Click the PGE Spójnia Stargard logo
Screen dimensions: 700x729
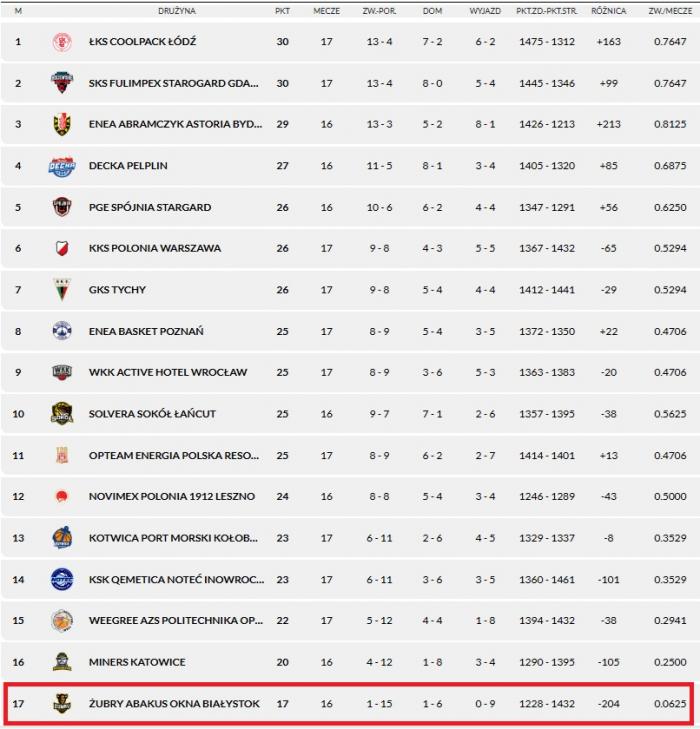pos(62,207)
